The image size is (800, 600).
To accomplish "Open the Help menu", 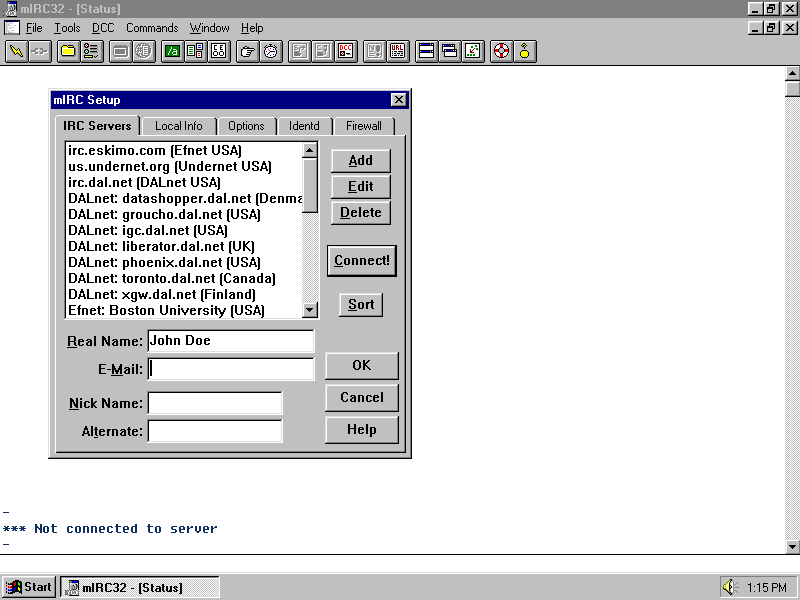I will coord(252,28).
